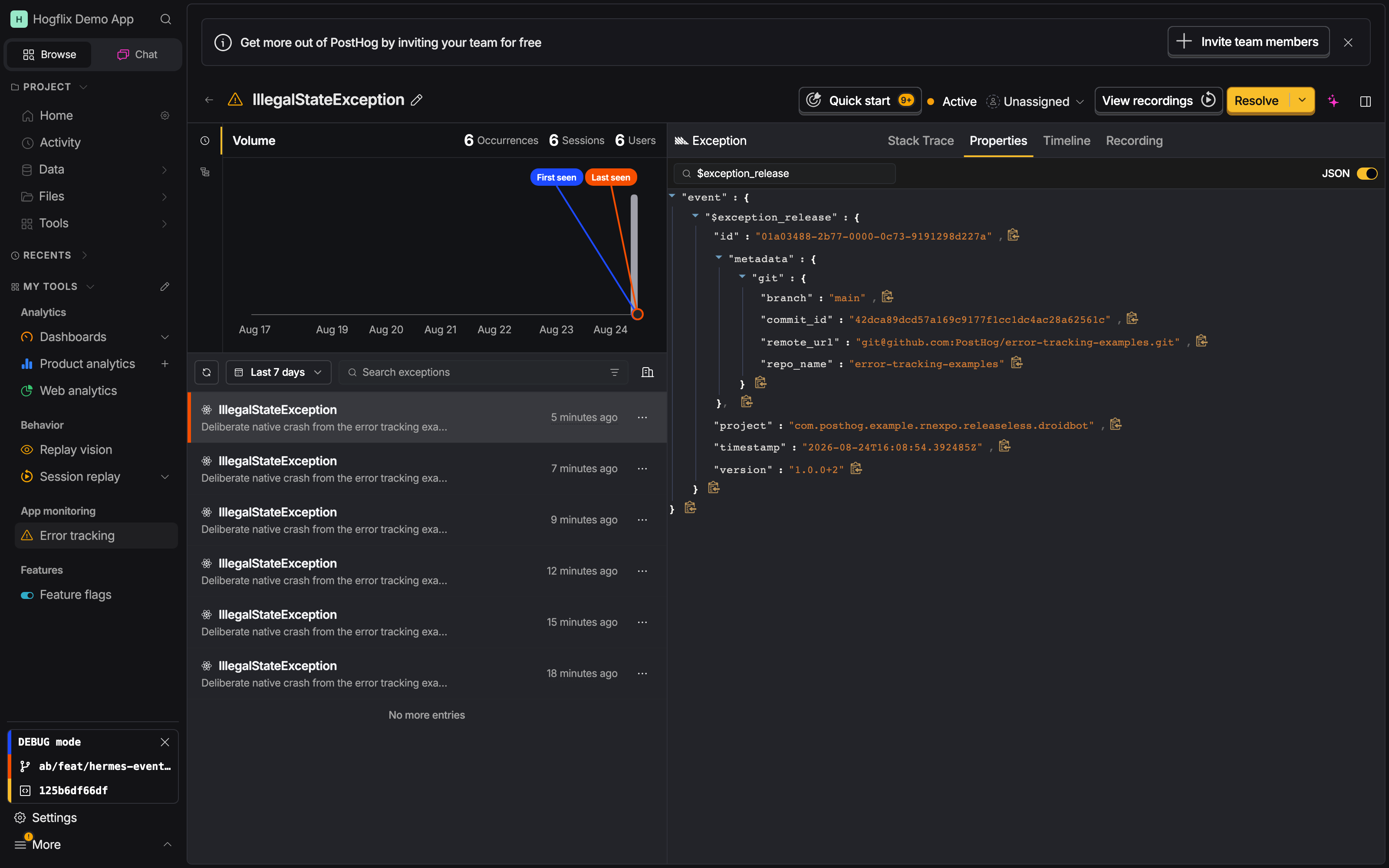Viewport: 1389px width, 868px height.
Task: Toggle the JSON view switch
Action: (1366, 173)
